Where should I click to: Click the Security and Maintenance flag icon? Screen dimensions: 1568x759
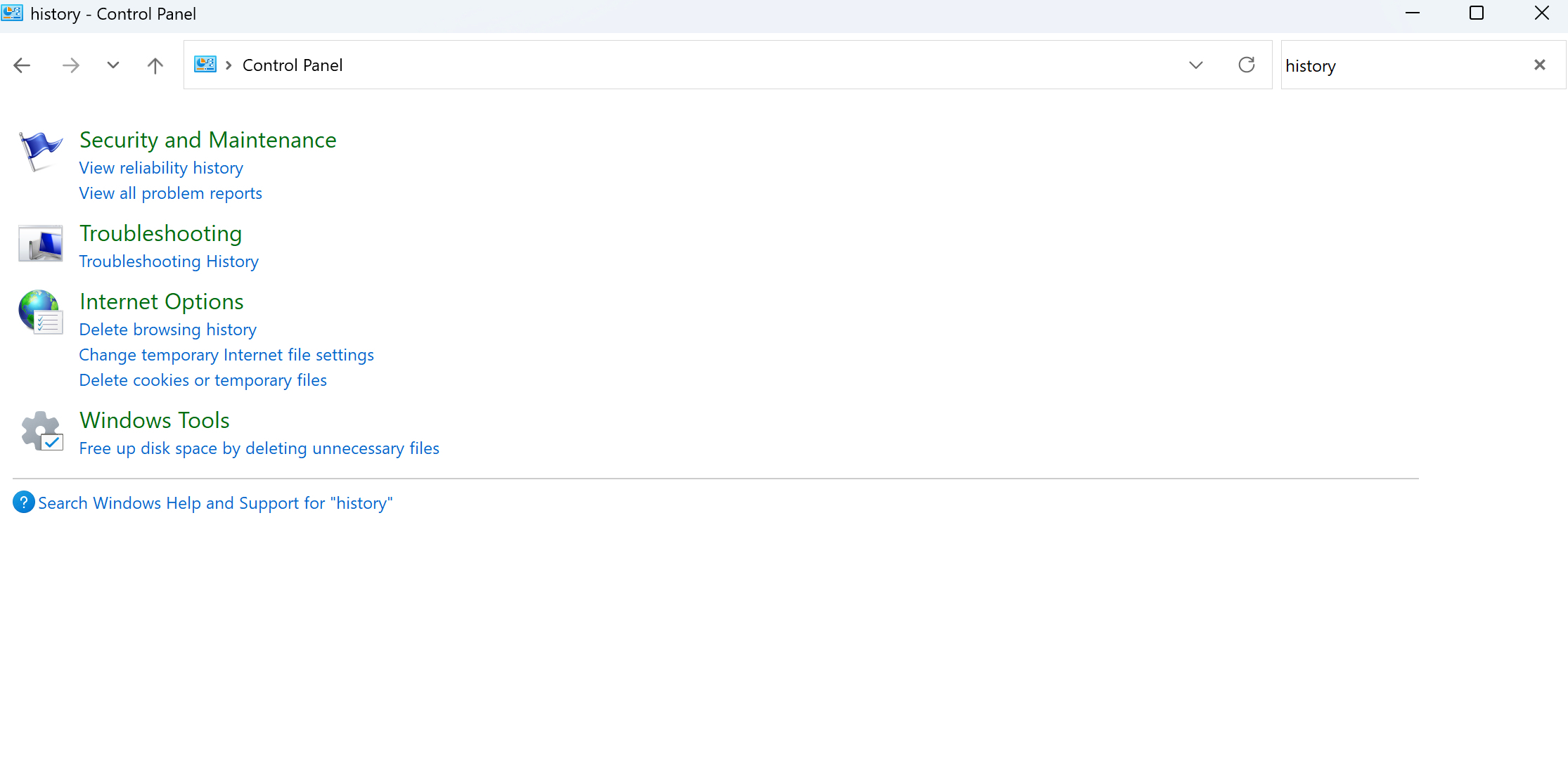click(x=40, y=151)
